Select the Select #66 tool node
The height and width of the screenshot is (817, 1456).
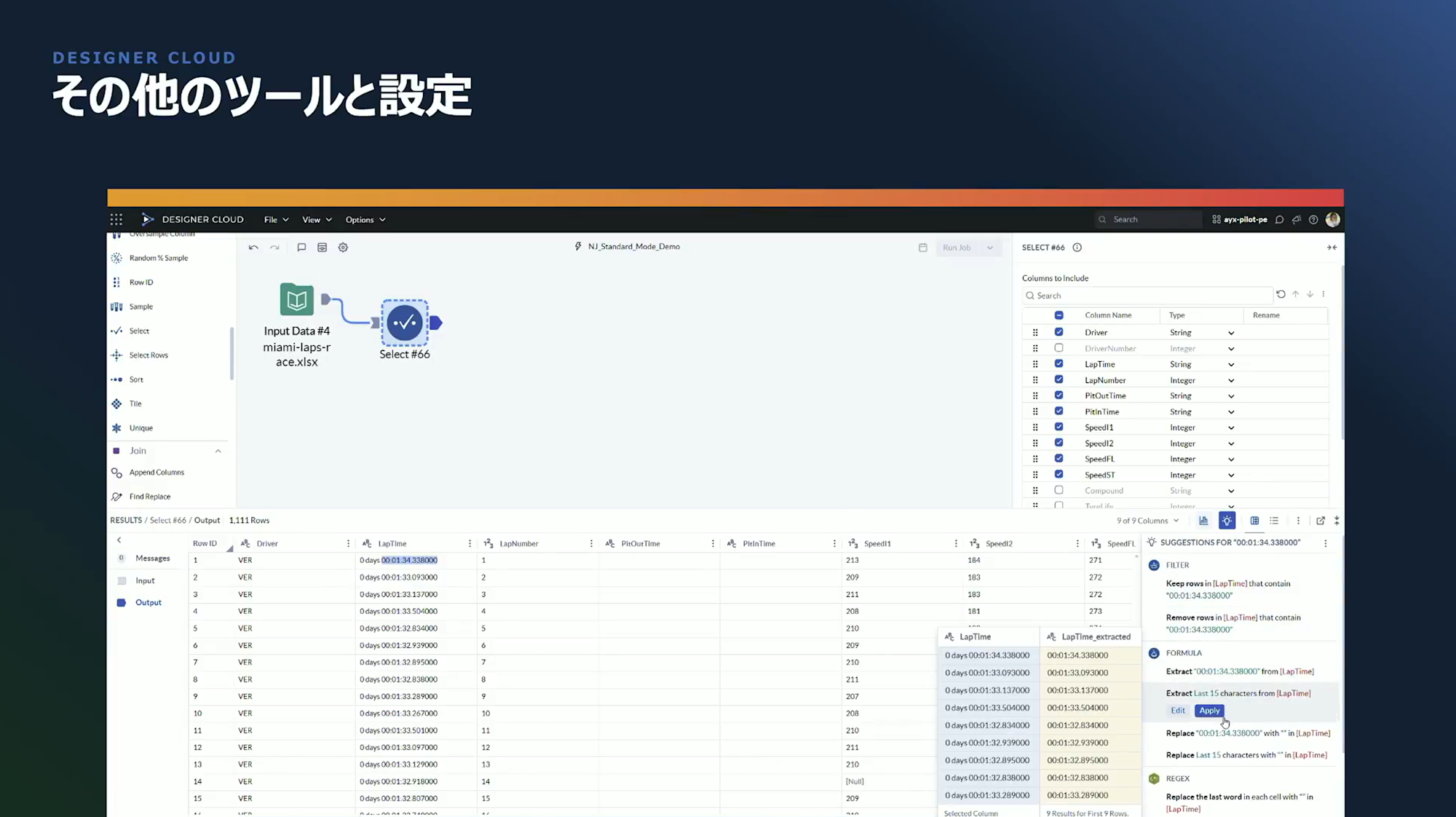[x=405, y=323]
